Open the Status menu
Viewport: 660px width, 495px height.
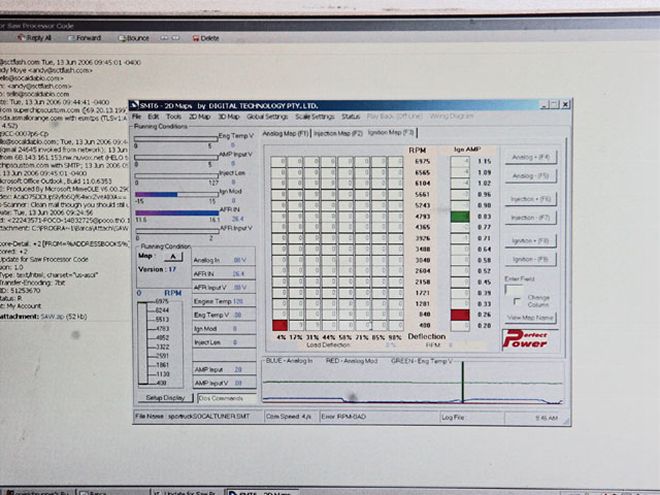pyautogui.click(x=350, y=116)
